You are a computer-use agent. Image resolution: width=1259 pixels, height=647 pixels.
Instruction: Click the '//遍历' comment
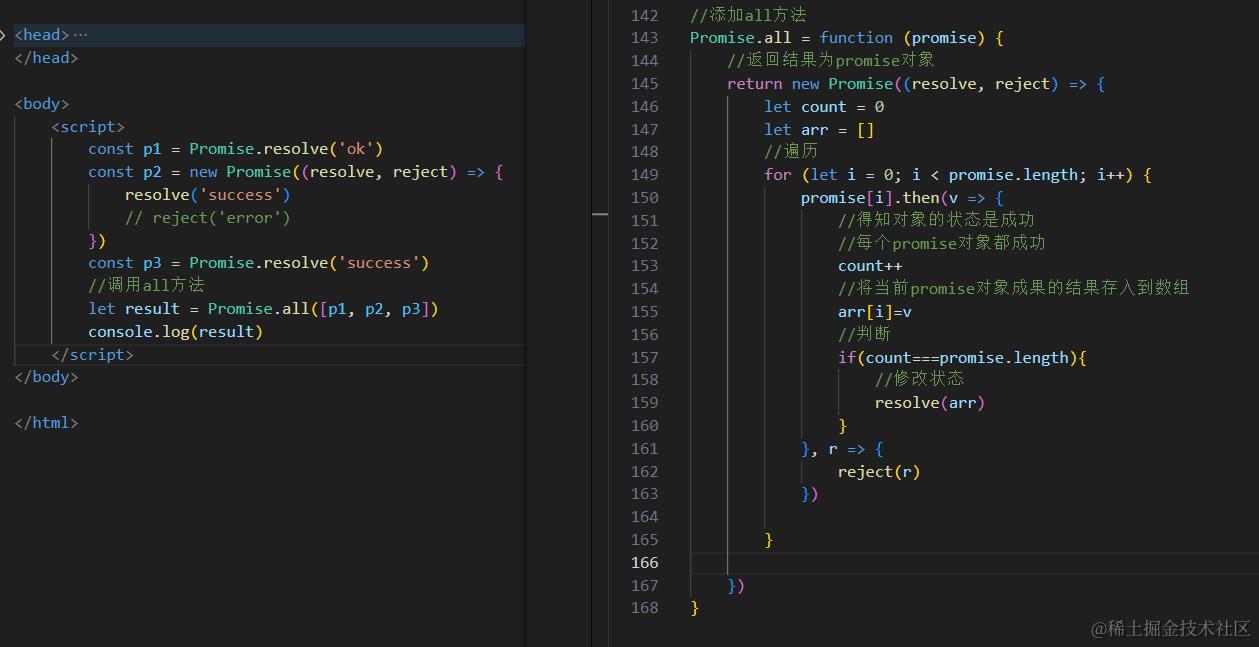pos(790,152)
